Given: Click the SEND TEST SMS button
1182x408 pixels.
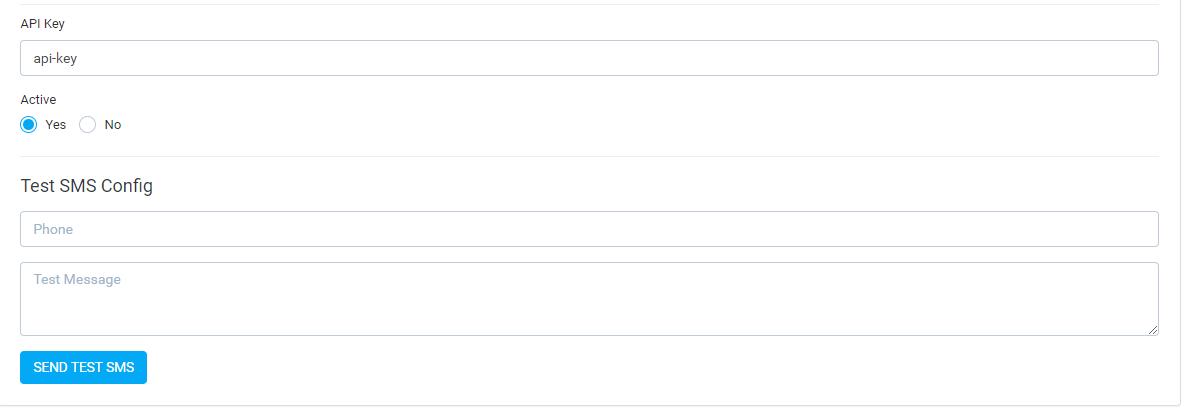Looking at the screenshot, I should click(84, 367).
